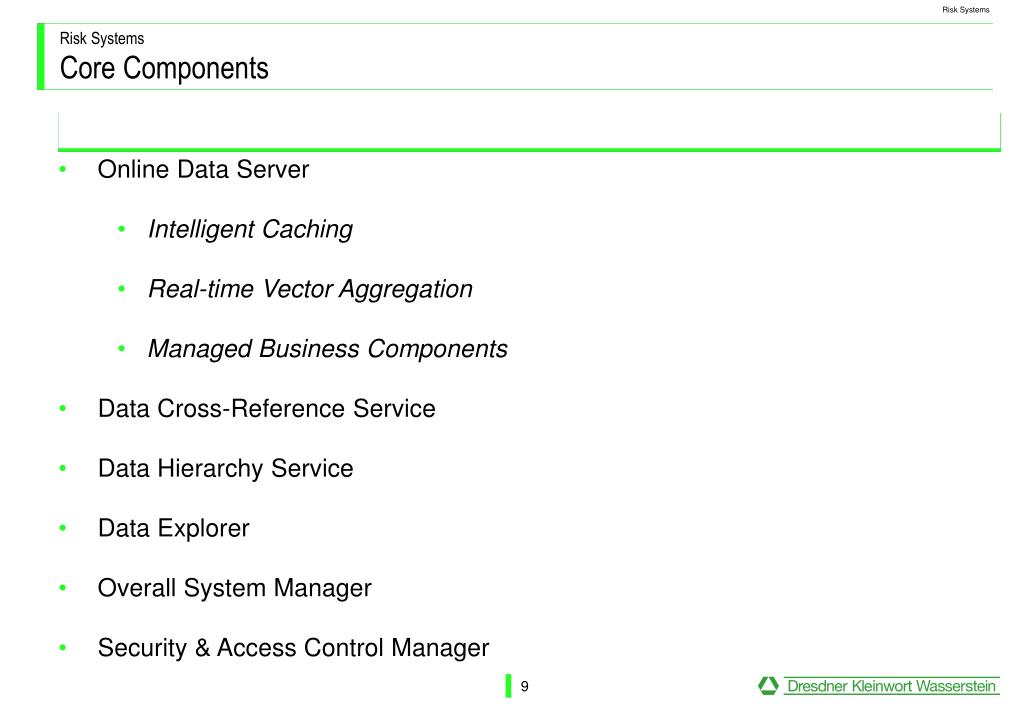Select the Online Data Server bullet text
This screenshot has width=1023, height=708.
click(x=203, y=170)
